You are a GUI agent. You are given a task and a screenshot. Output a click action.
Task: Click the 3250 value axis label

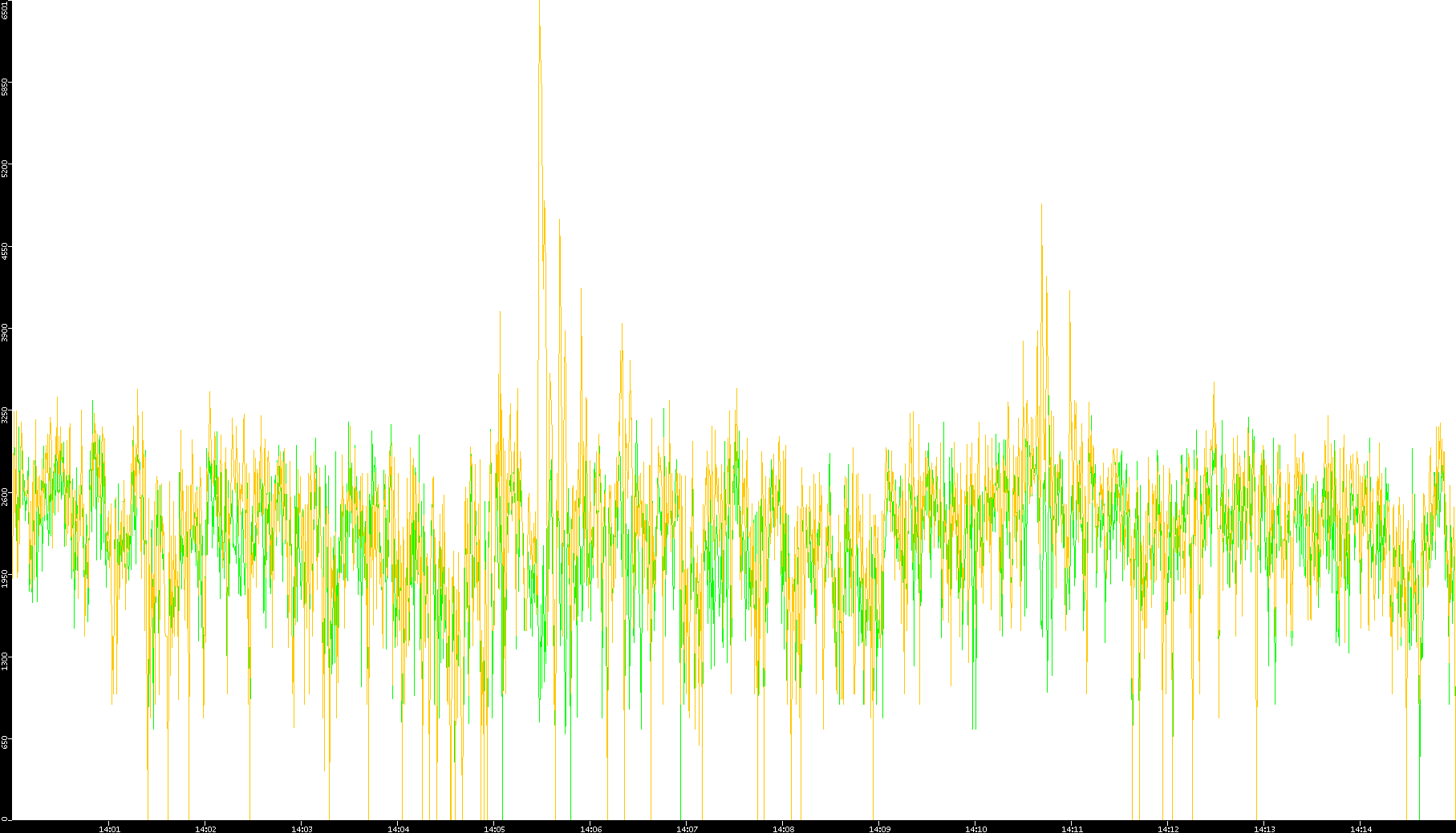[x=6, y=414]
